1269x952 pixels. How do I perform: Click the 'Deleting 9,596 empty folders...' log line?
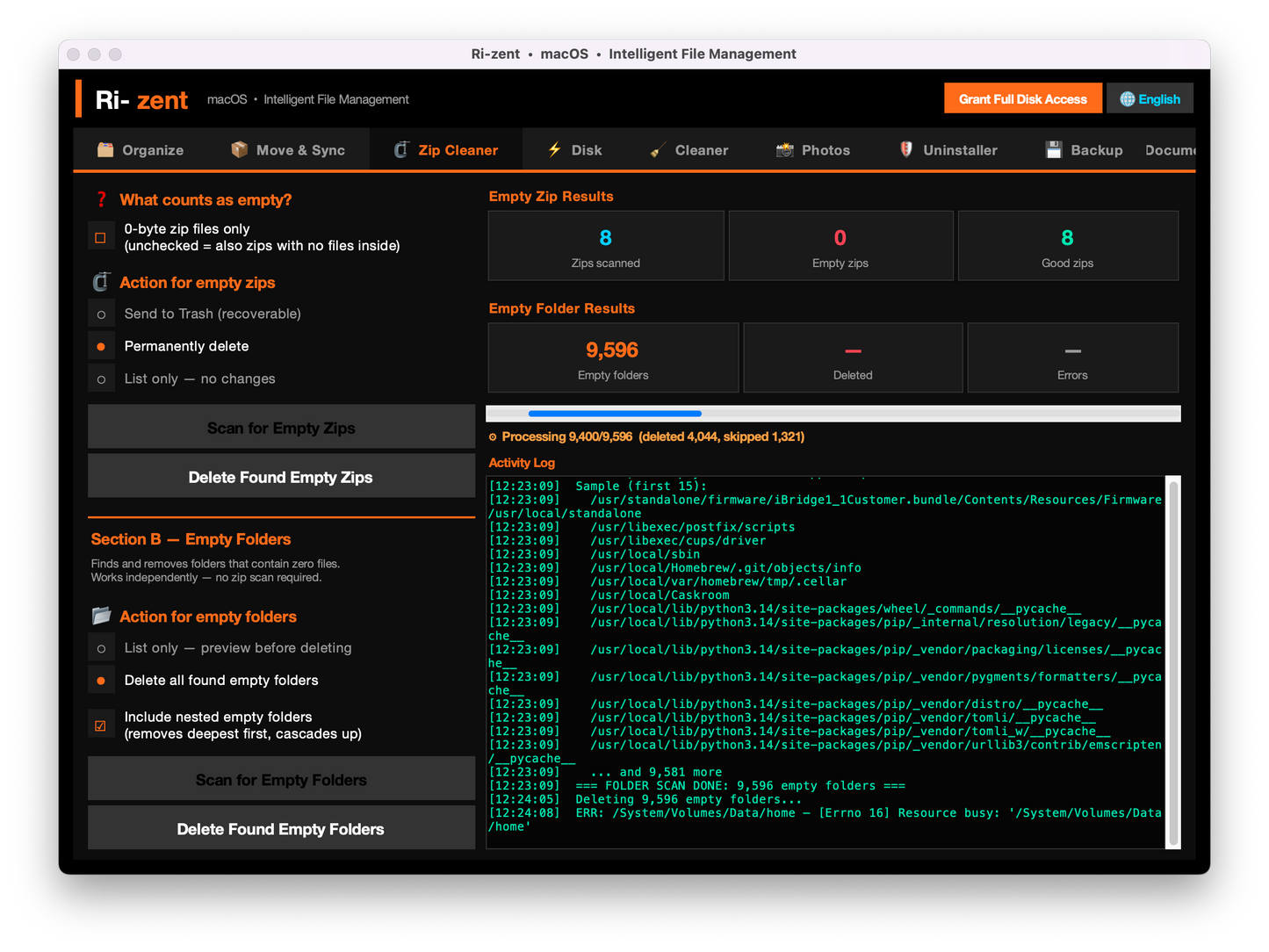coord(645,799)
